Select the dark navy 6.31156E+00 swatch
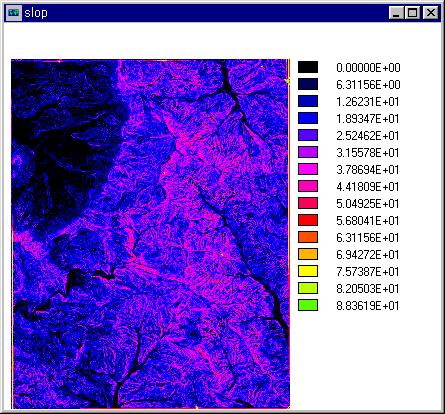This screenshot has height=414, width=445. coord(308,84)
